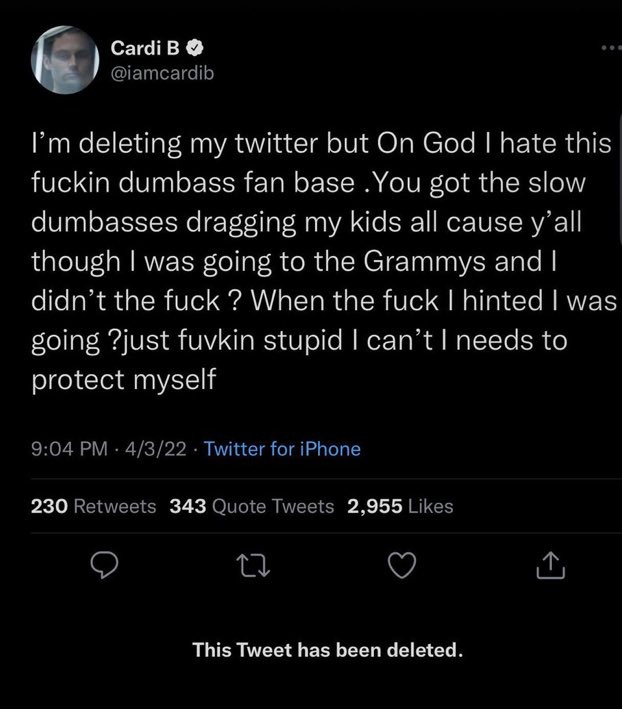Like the tweet with the heart icon
Viewport: 622px width, 709px height.
pyautogui.click(x=400, y=568)
